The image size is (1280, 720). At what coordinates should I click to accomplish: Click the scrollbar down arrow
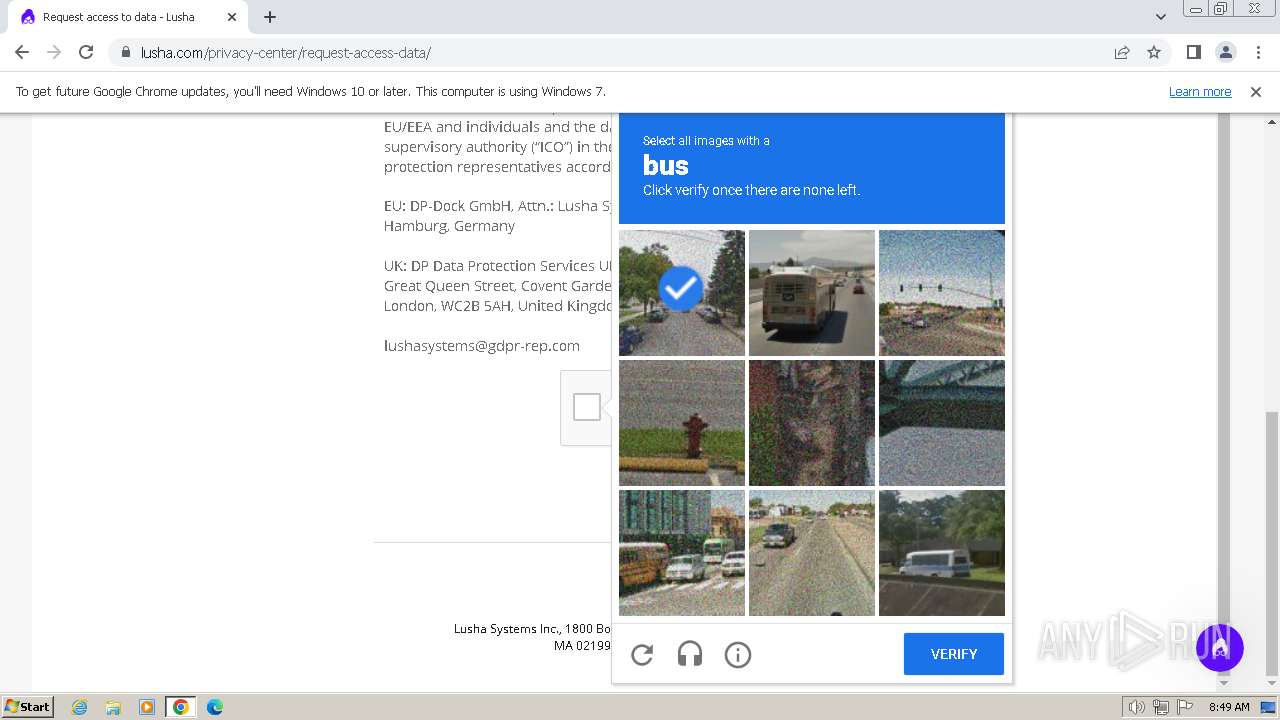[1270, 683]
